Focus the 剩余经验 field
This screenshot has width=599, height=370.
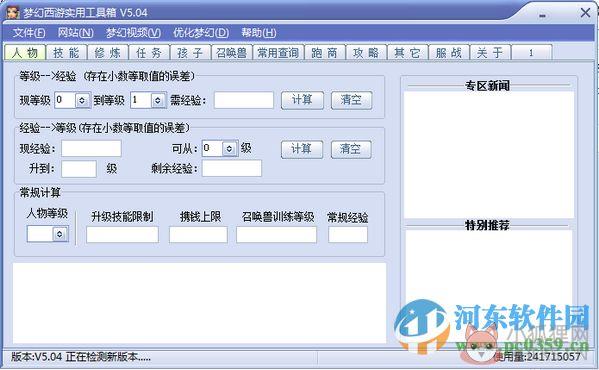pos(232,168)
